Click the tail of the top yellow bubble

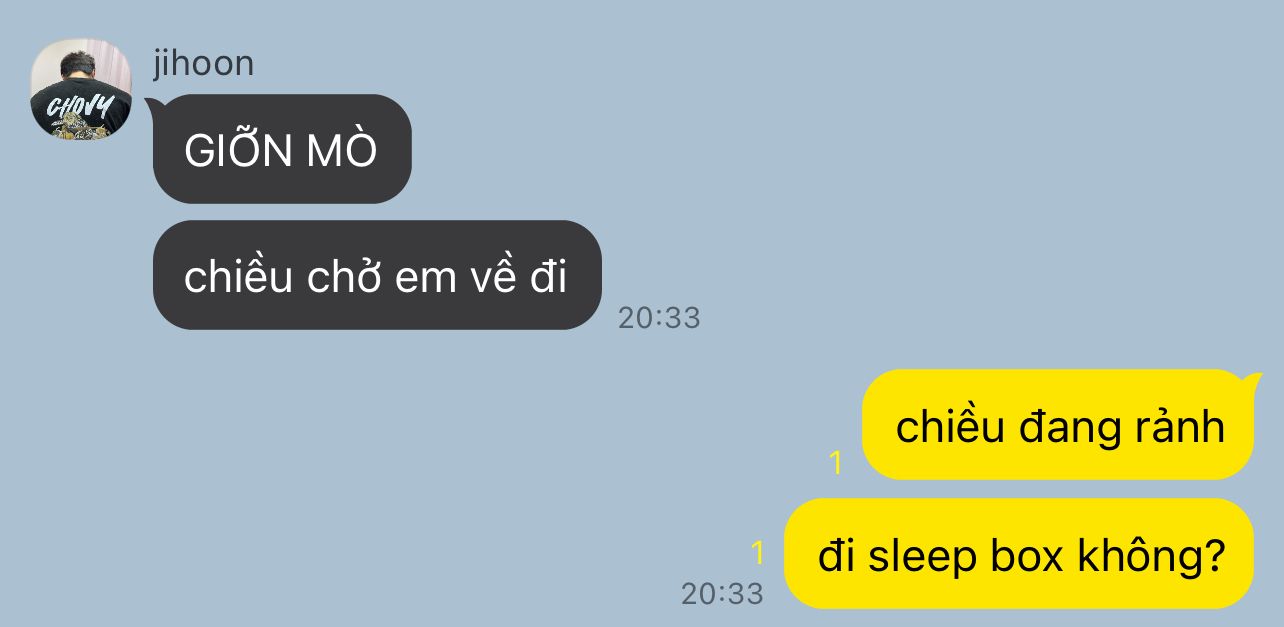(x=1249, y=379)
